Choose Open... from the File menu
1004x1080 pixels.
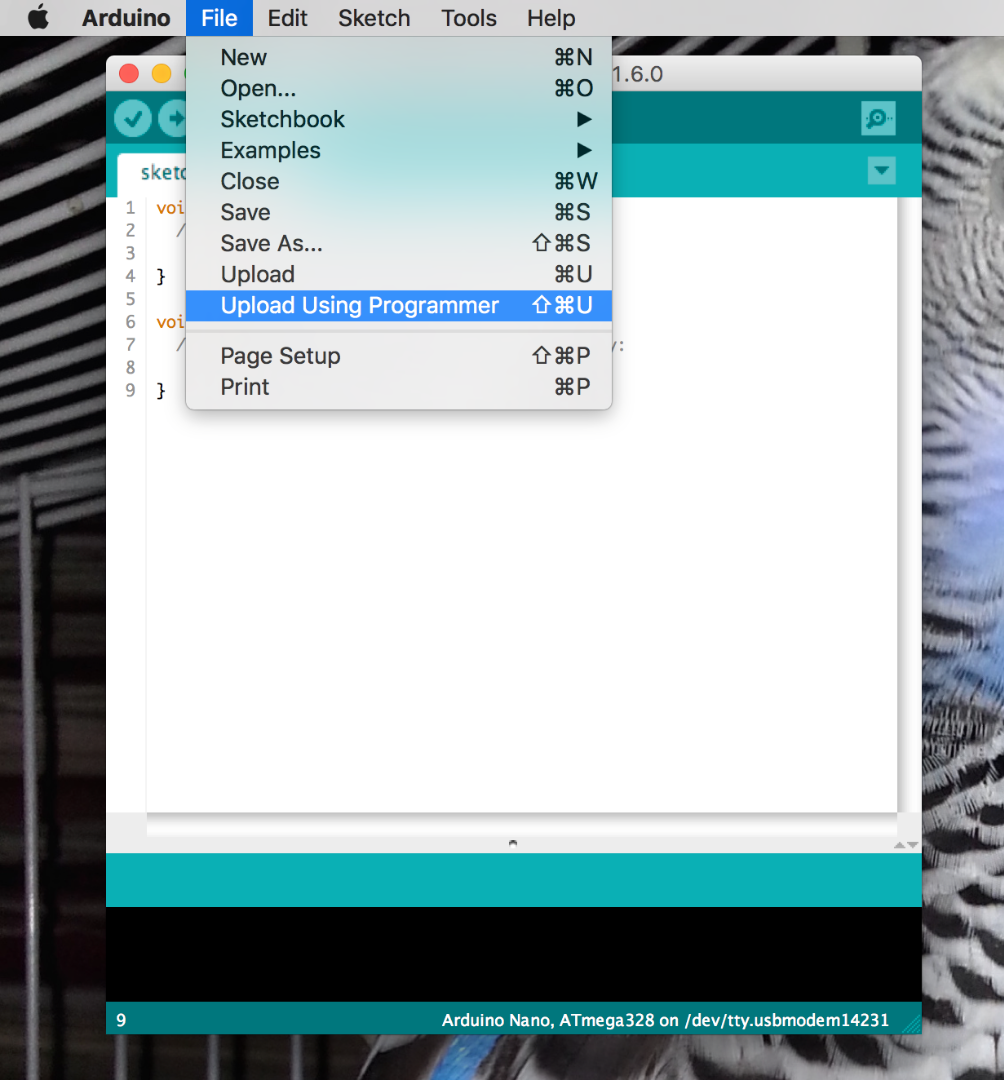(x=257, y=88)
